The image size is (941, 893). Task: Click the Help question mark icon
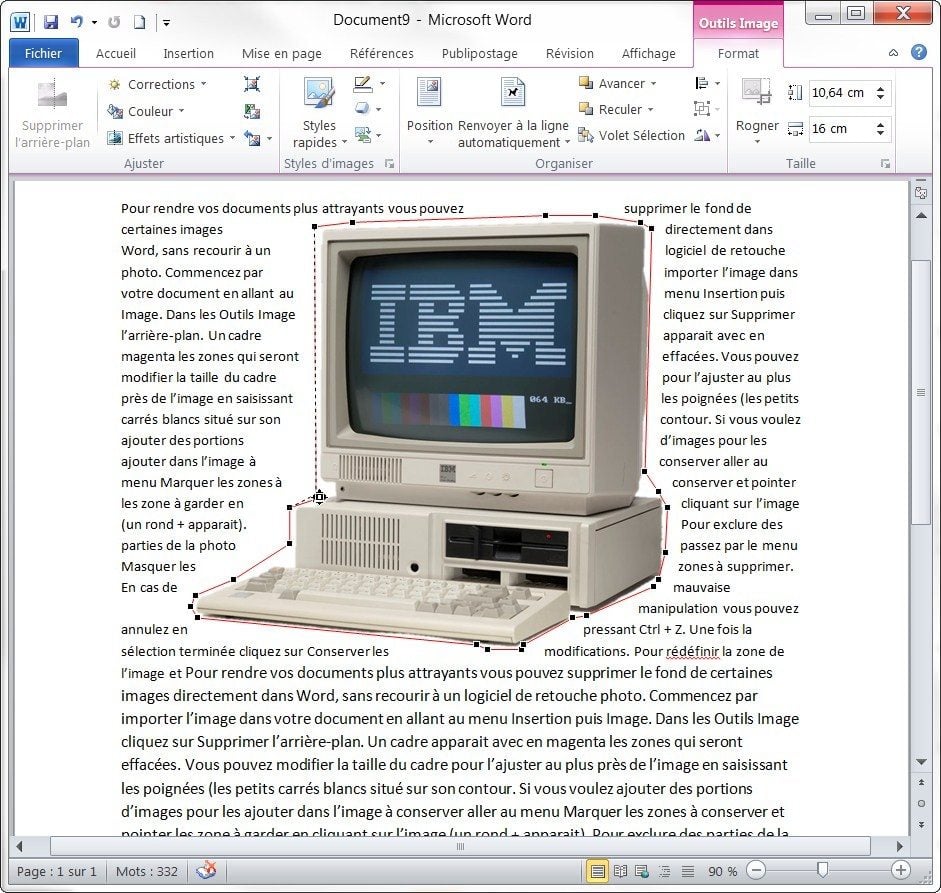tap(918, 52)
